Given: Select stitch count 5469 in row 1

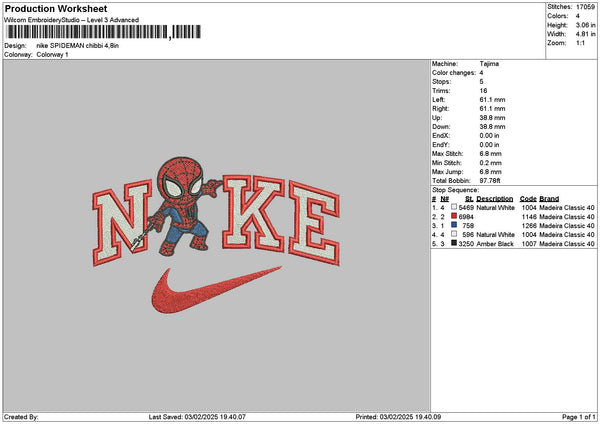Looking at the screenshot, I should [x=466, y=208].
